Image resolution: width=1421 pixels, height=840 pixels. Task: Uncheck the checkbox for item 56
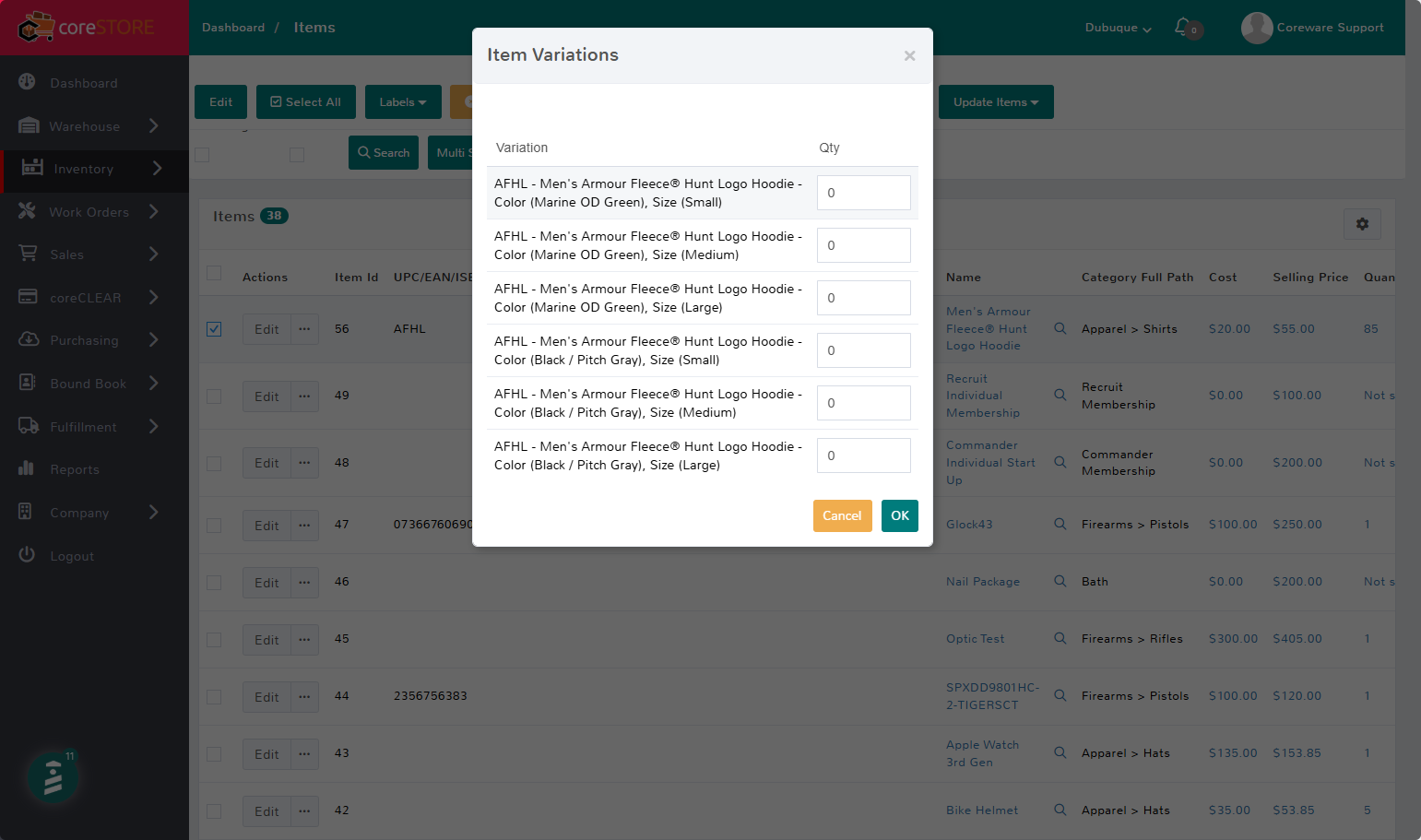point(214,329)
